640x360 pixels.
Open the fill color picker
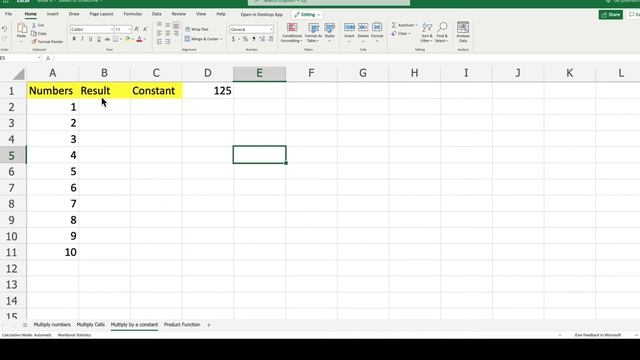point(128,39)
